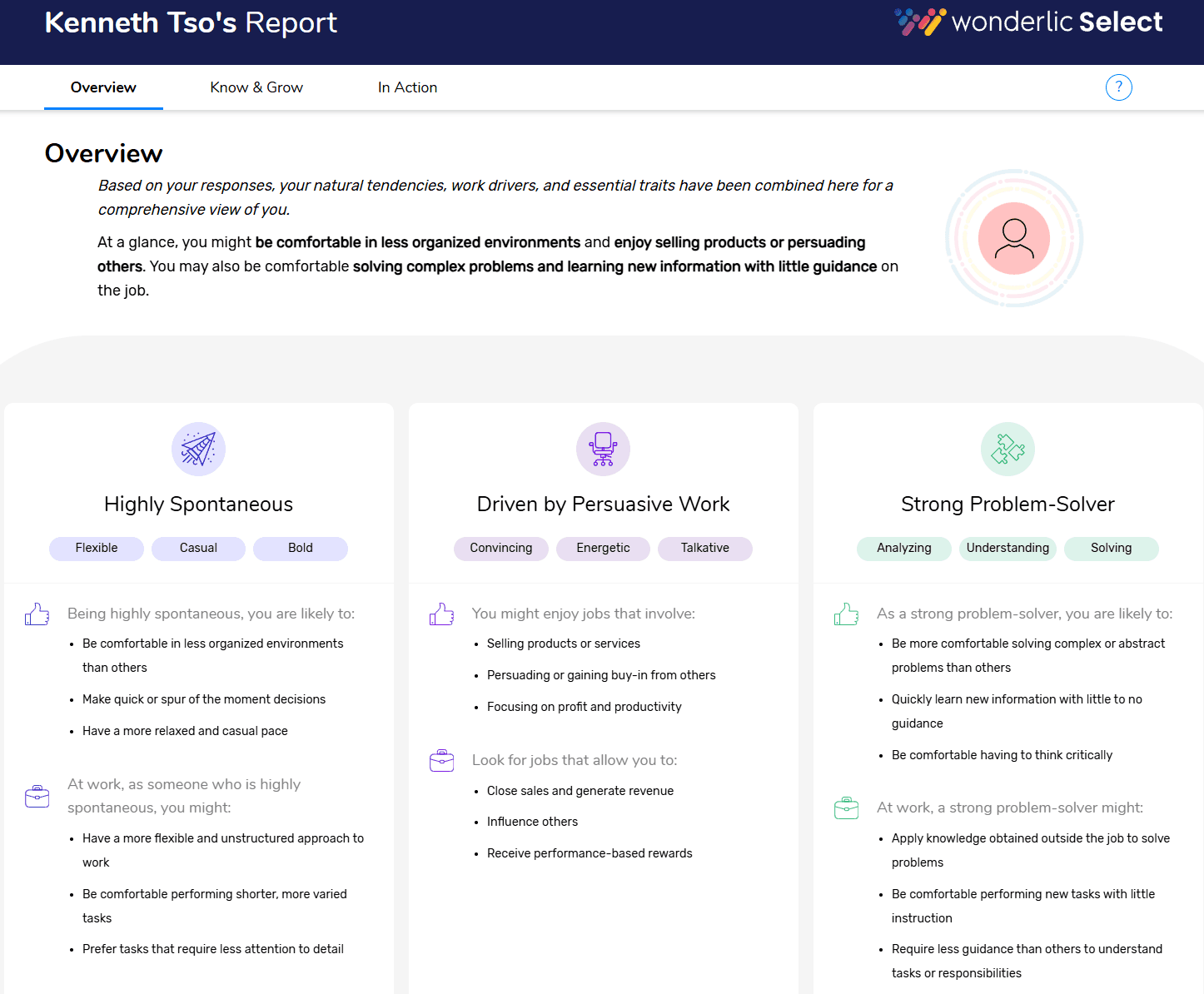Select the Solving trait tag
Screen dimensions: 1204x994
(1111, 548)
